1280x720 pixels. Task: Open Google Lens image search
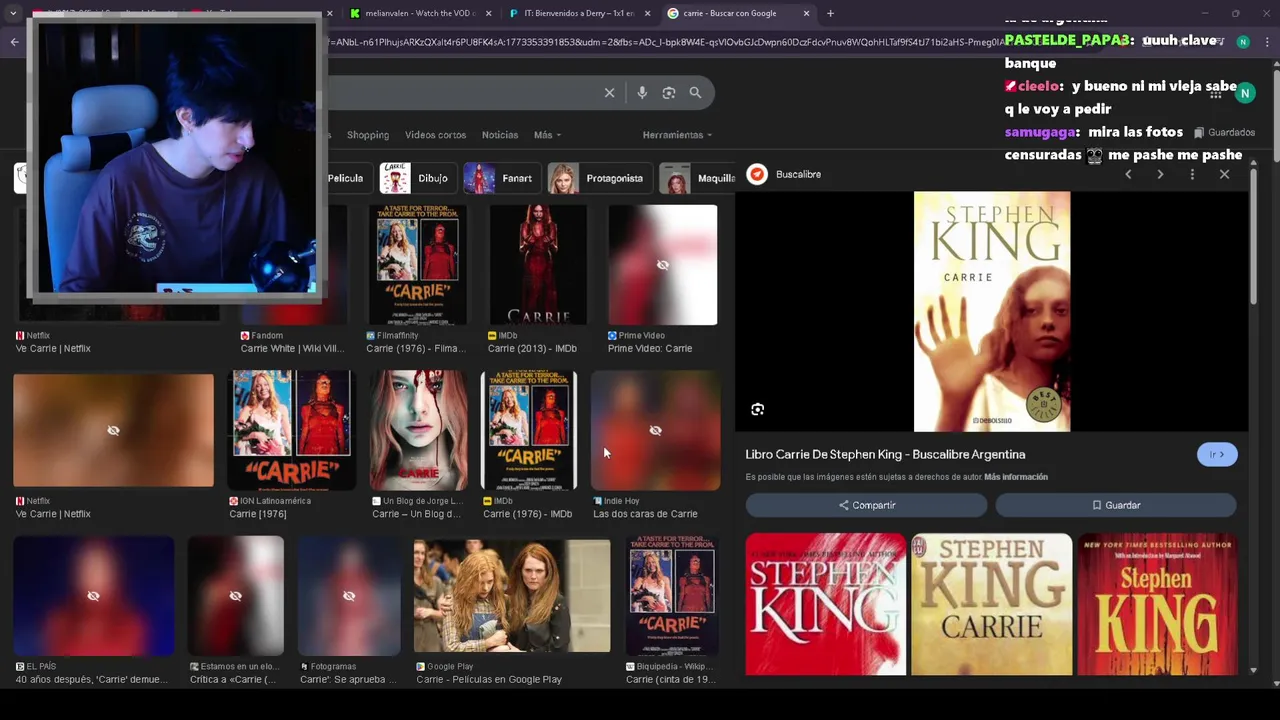click(x=669, y=93)
